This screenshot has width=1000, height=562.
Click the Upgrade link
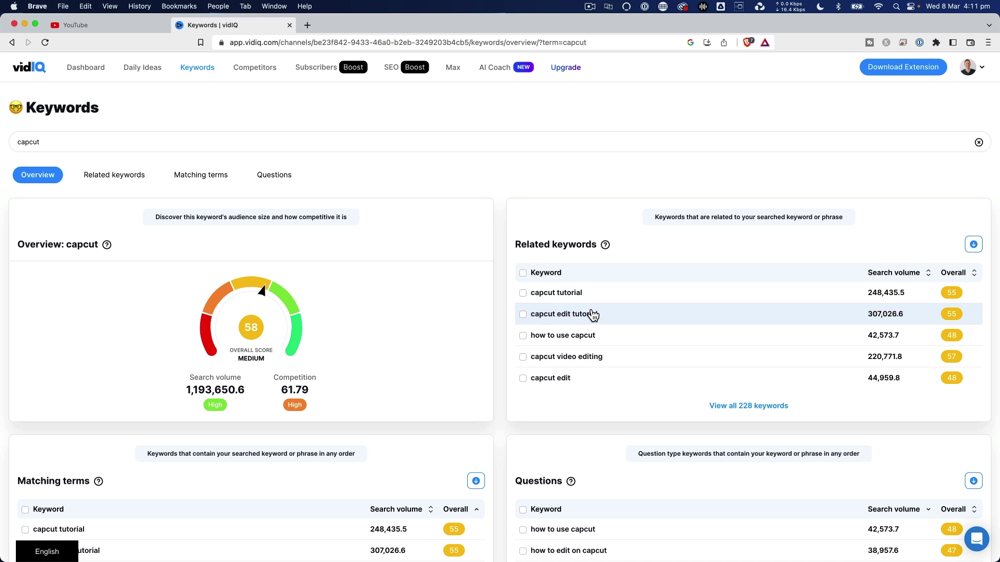[x=566, y=67]
